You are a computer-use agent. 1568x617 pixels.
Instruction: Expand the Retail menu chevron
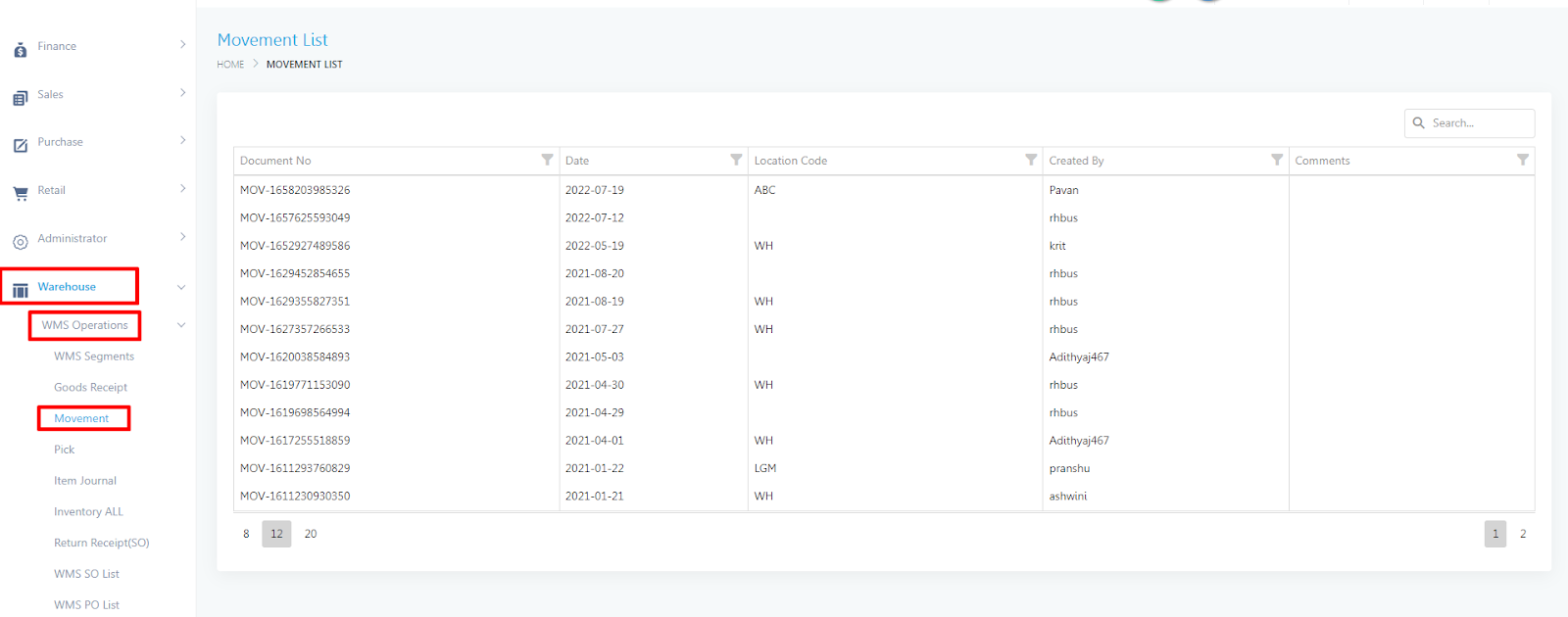[x=183, y=189]
